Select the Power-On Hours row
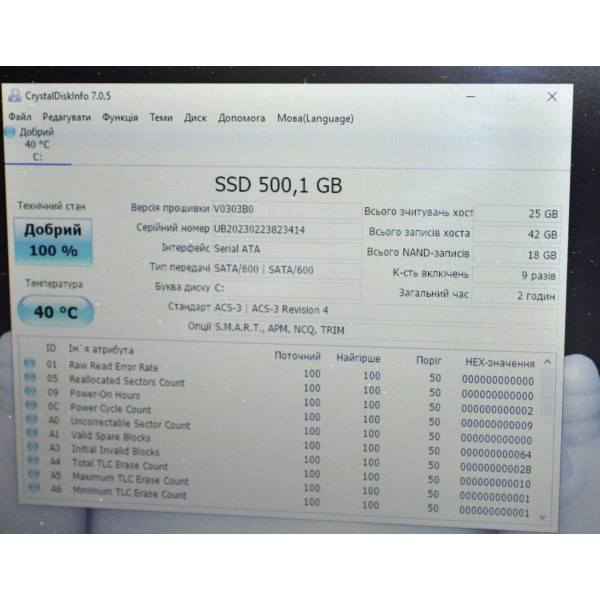 point(279,400)
